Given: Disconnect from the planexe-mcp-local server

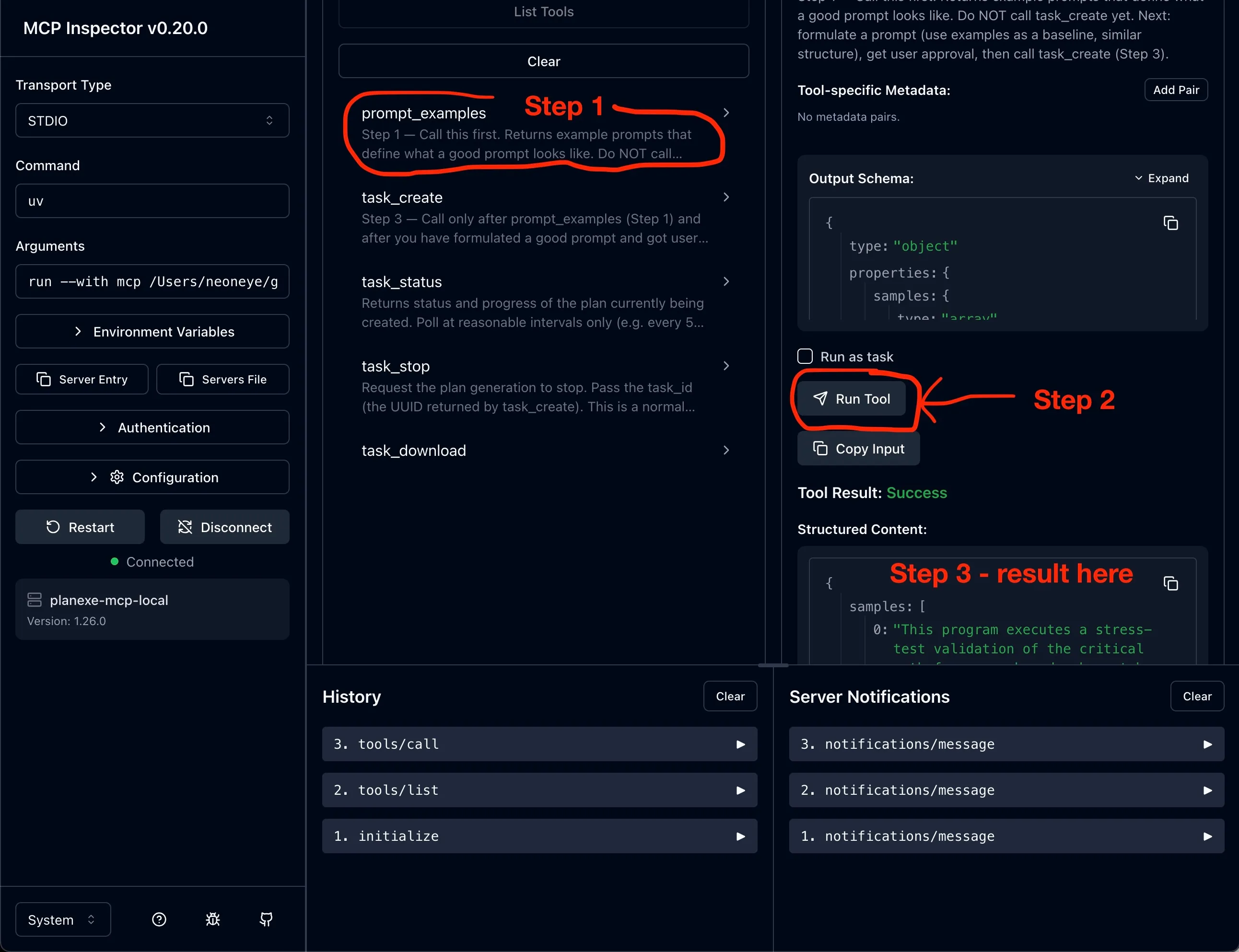Looking at the screenshot, I should pyautogui.click(x=224, y=526).
